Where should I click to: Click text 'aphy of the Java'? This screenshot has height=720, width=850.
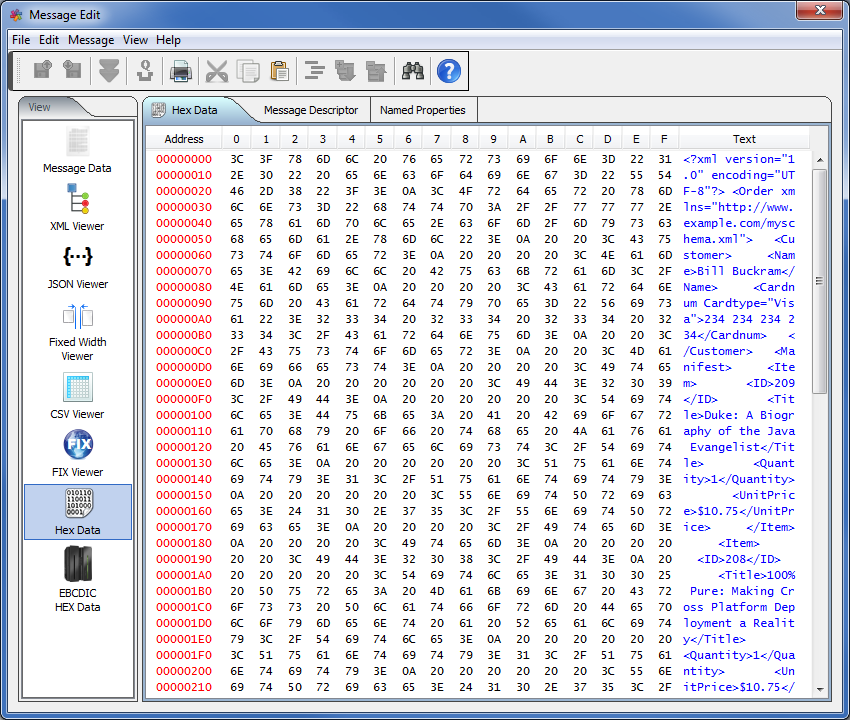click(739, 431)
